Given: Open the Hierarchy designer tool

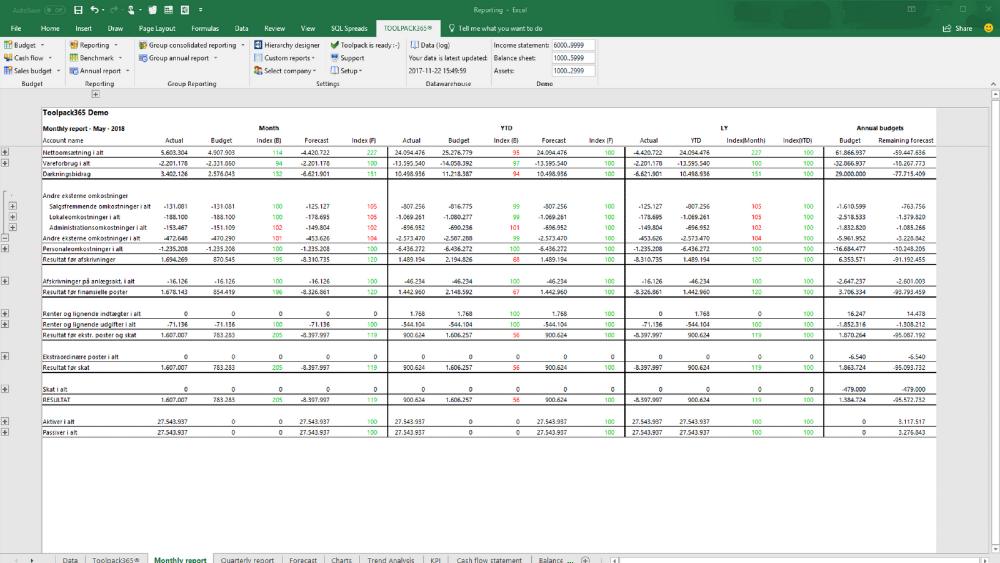Looking at the screenshot, I should (x=292, y=45).
